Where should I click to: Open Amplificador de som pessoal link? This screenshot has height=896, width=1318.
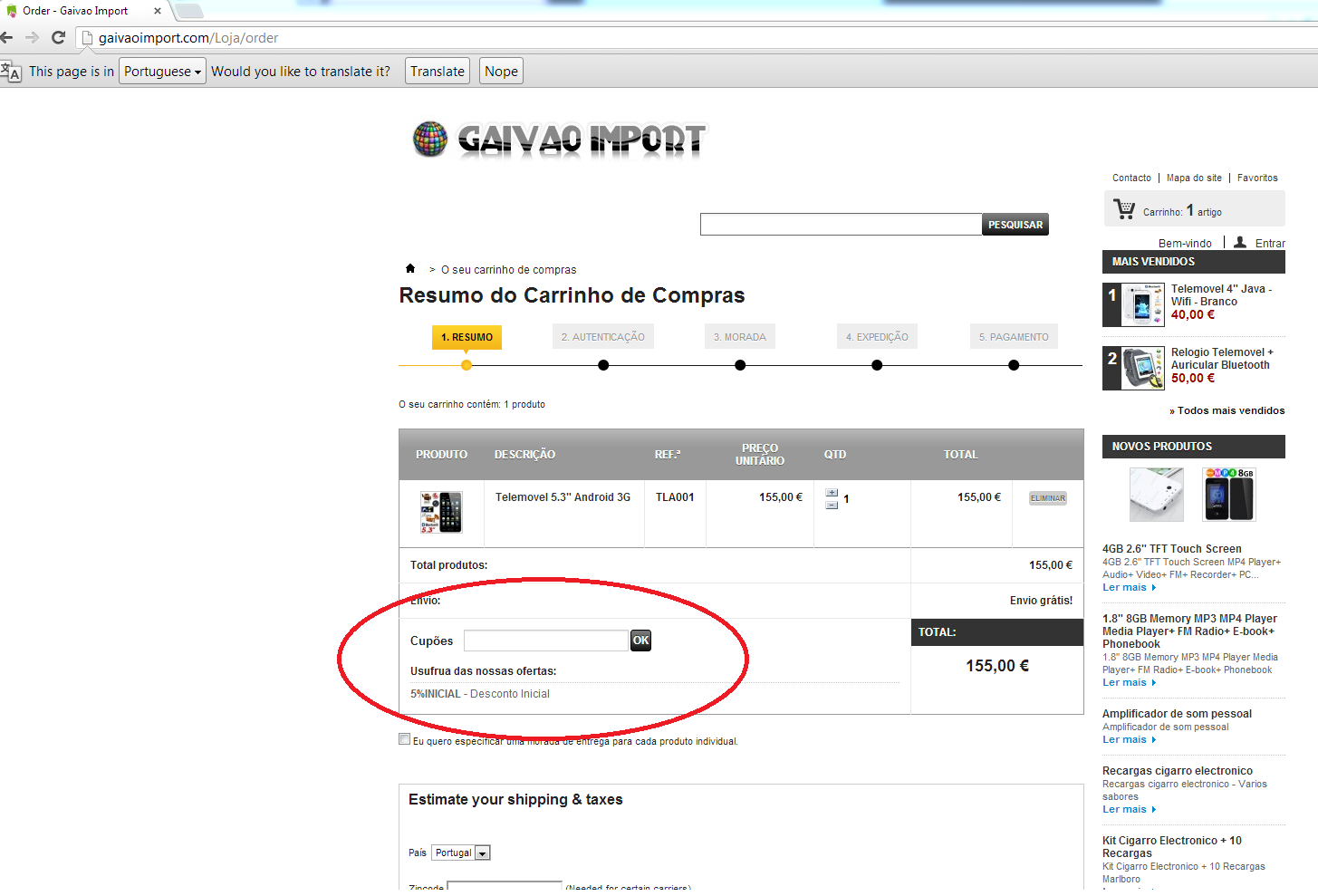click(x=1178, y=714)
